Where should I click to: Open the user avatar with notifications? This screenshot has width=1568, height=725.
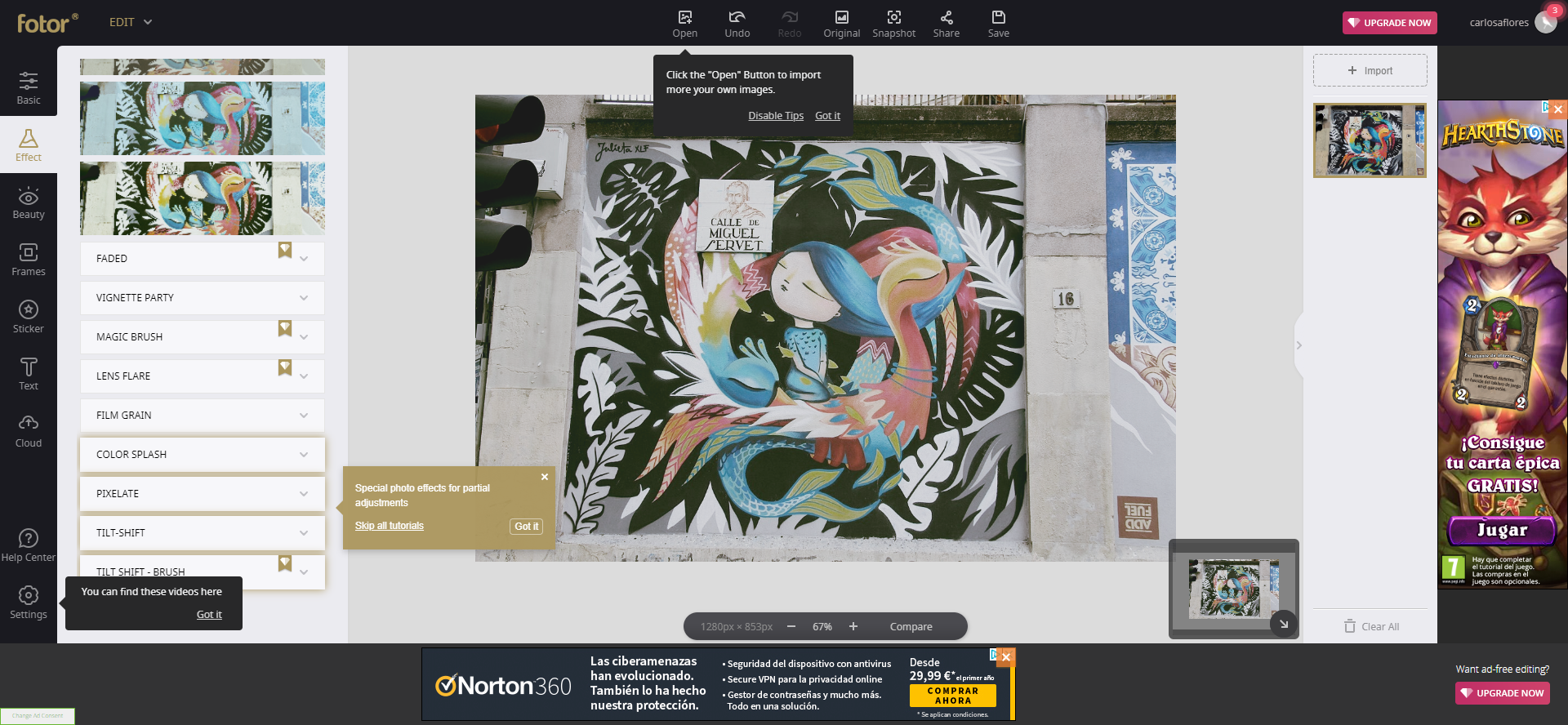1546,22
